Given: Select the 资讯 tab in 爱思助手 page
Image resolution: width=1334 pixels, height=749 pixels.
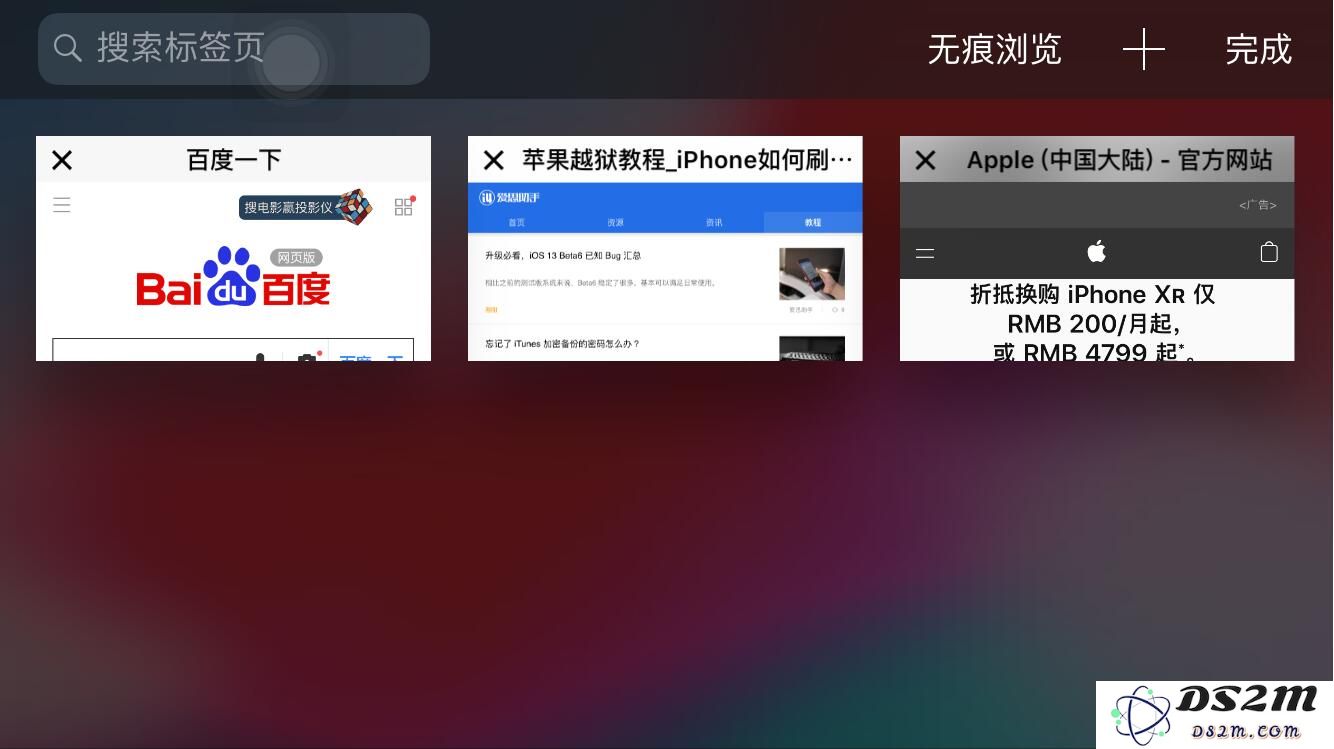Looking at the screenshot, I should click(x=714, y=222).
